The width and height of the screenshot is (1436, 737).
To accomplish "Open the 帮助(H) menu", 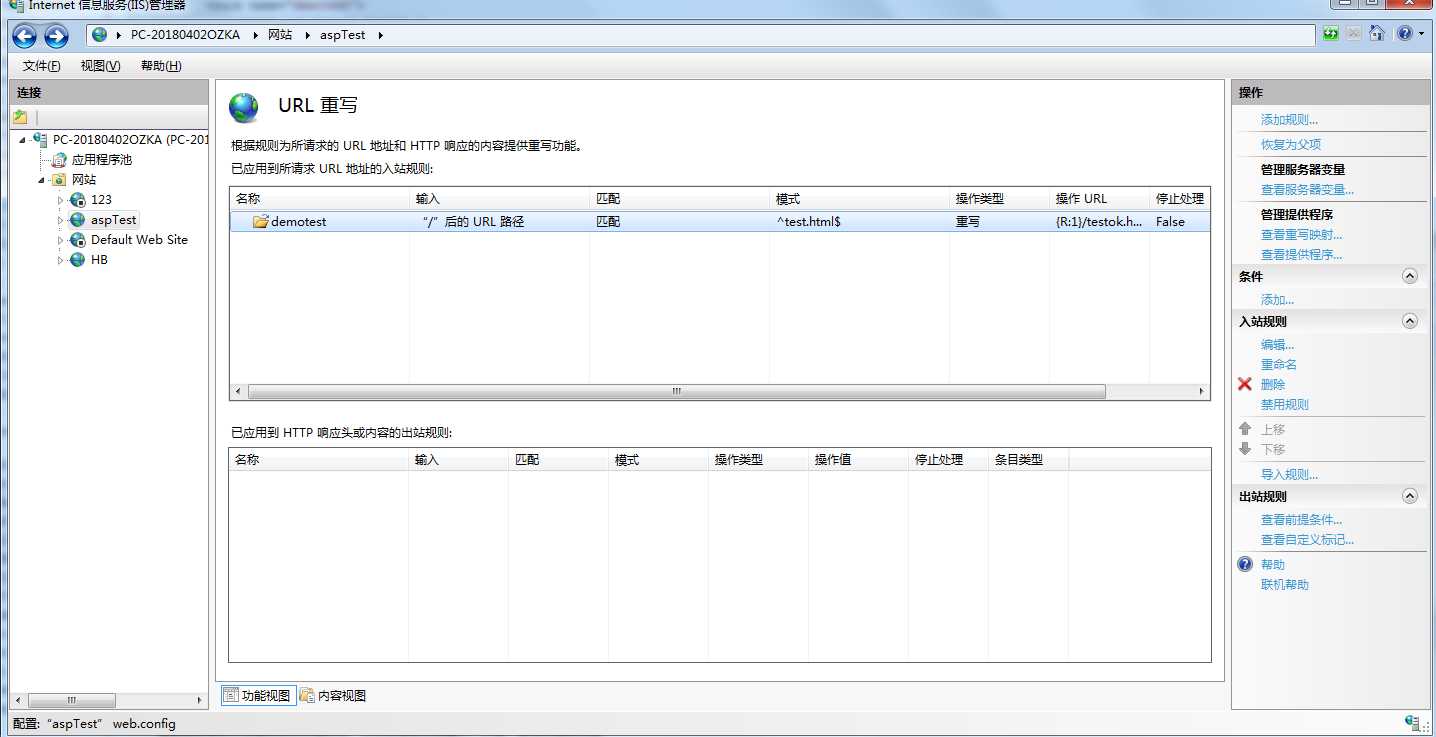I will pos(161,66).
